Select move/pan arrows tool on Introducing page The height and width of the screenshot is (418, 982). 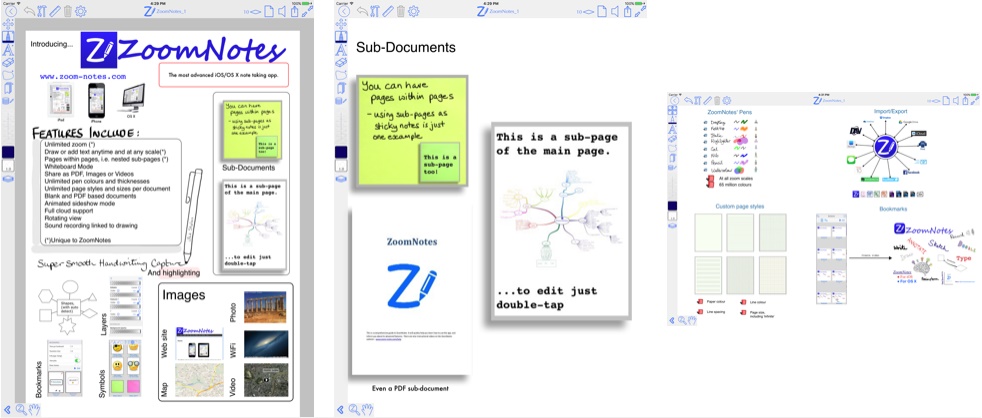click(8, 24)
